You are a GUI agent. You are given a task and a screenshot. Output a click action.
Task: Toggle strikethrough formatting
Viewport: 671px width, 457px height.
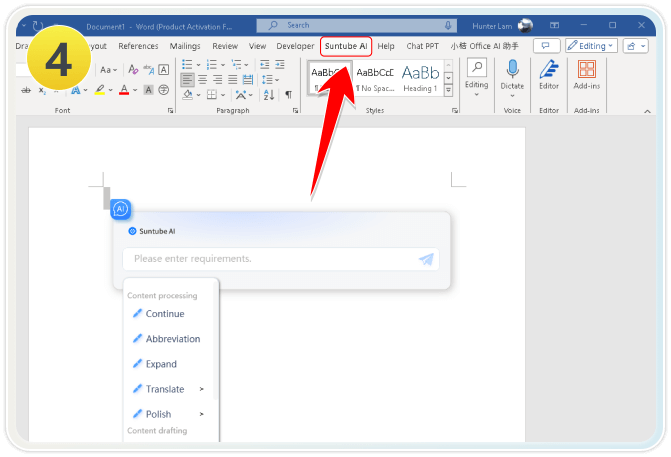click(26, 90)
